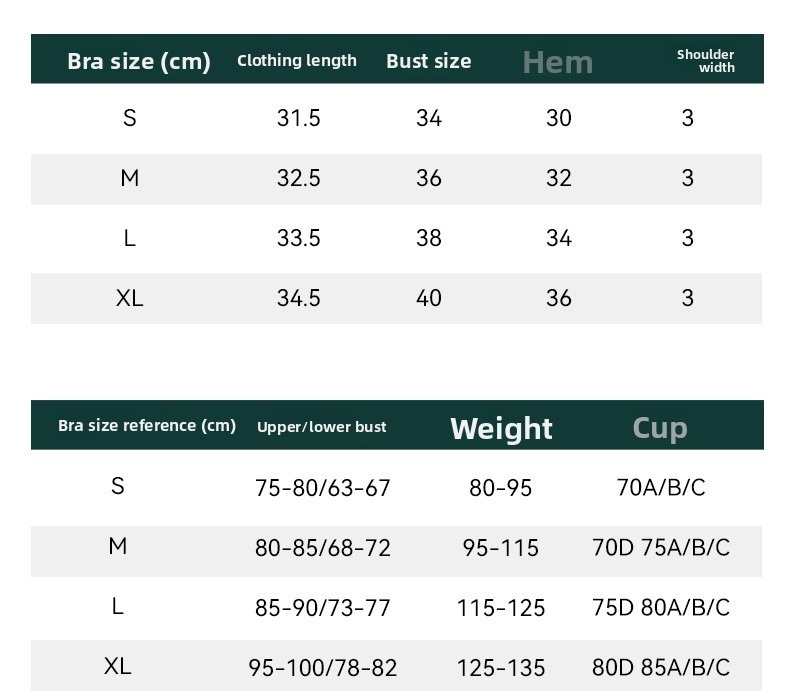The image size is (790, 691).
Task: Select the 'Upper/lower bust' header
Action: point(321,427)
